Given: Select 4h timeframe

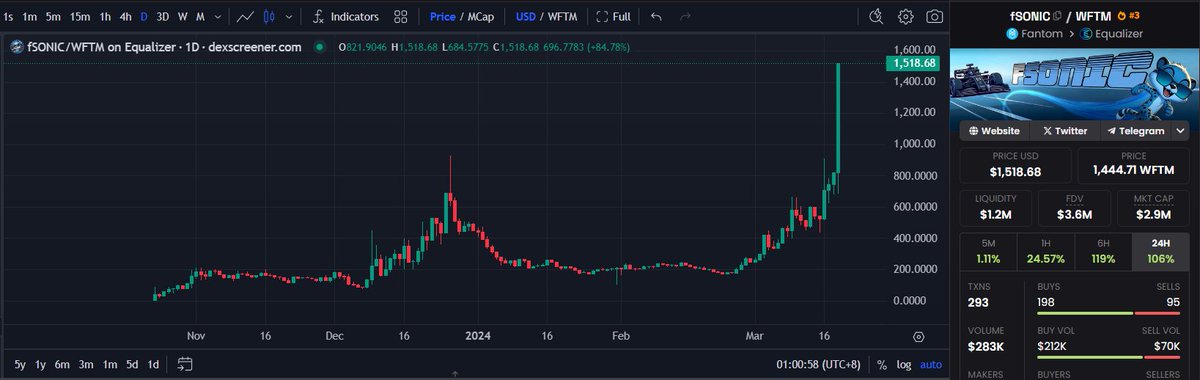Looking at the screenshot, I should click(125, 16).
